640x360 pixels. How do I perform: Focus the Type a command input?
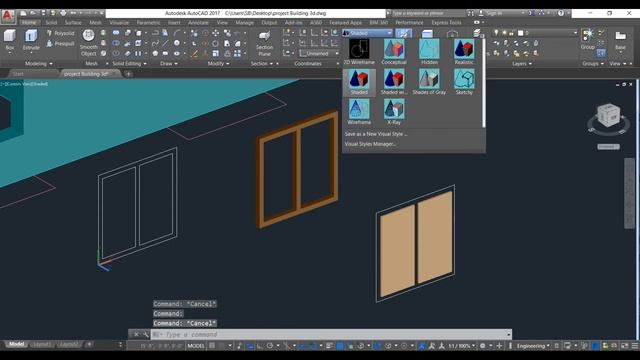331,335
